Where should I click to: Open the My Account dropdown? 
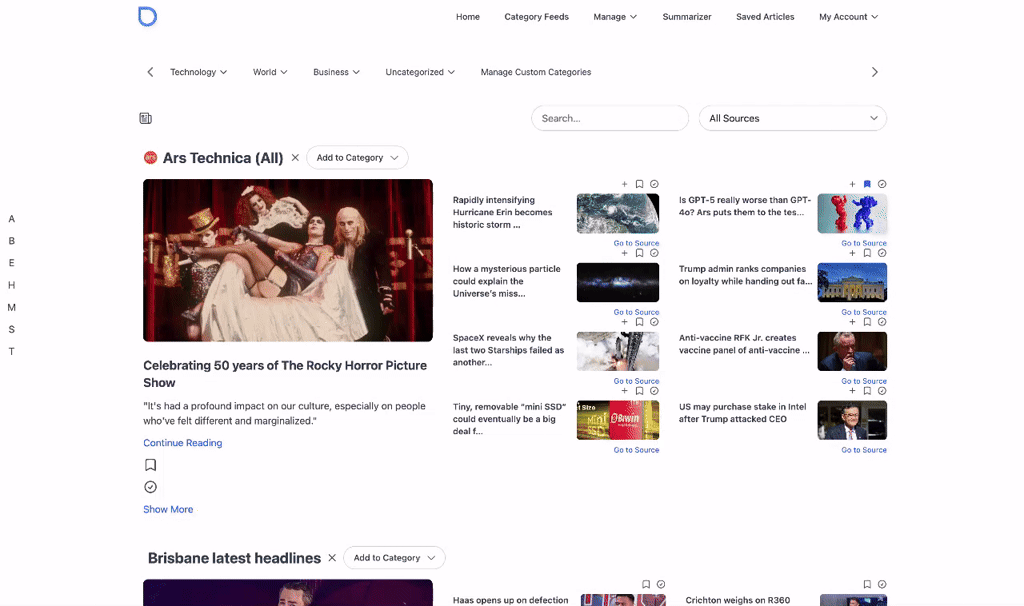tap(848, 17)
